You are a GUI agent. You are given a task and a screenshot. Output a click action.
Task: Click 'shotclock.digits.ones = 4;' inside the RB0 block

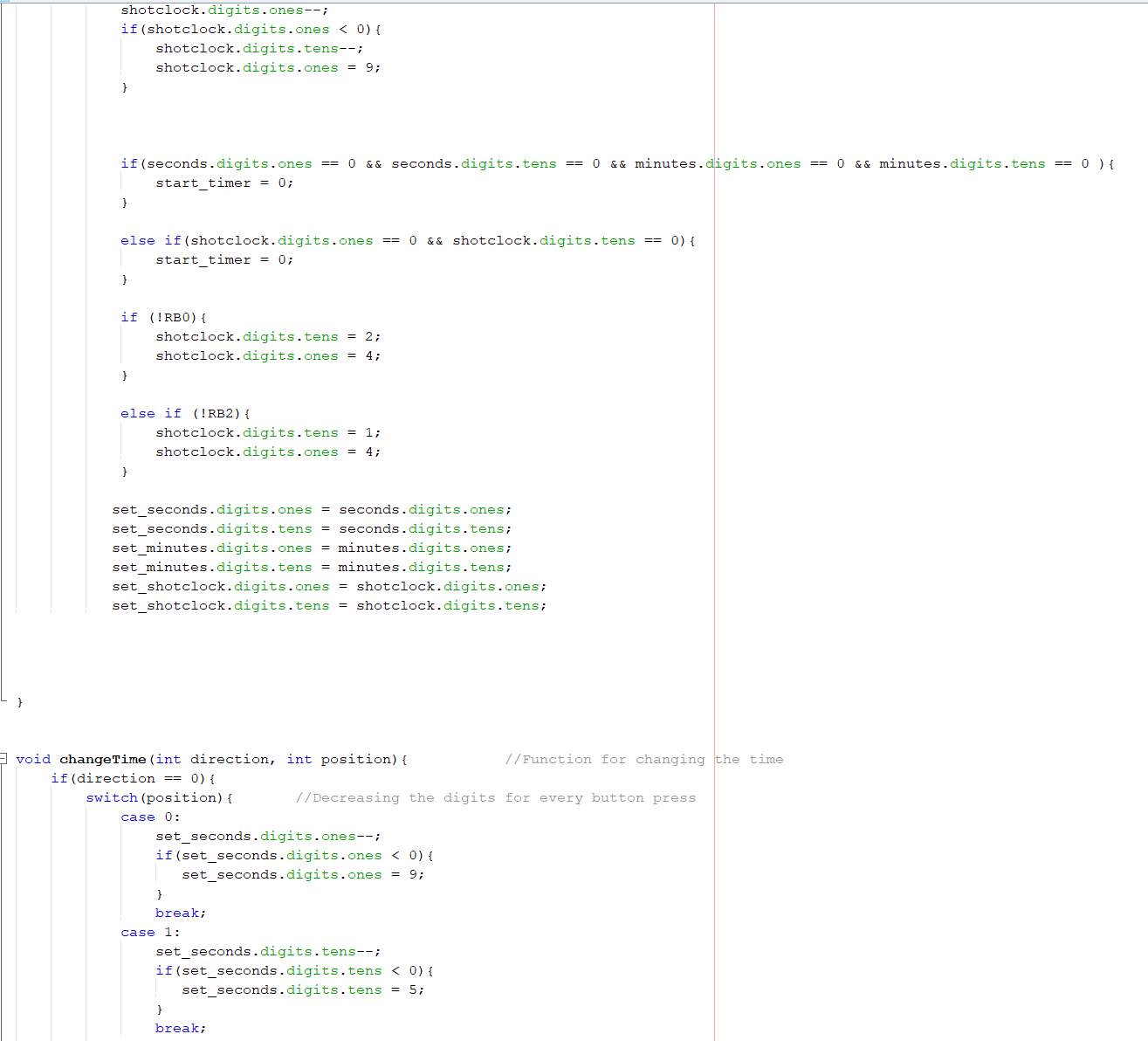[268, 356]
